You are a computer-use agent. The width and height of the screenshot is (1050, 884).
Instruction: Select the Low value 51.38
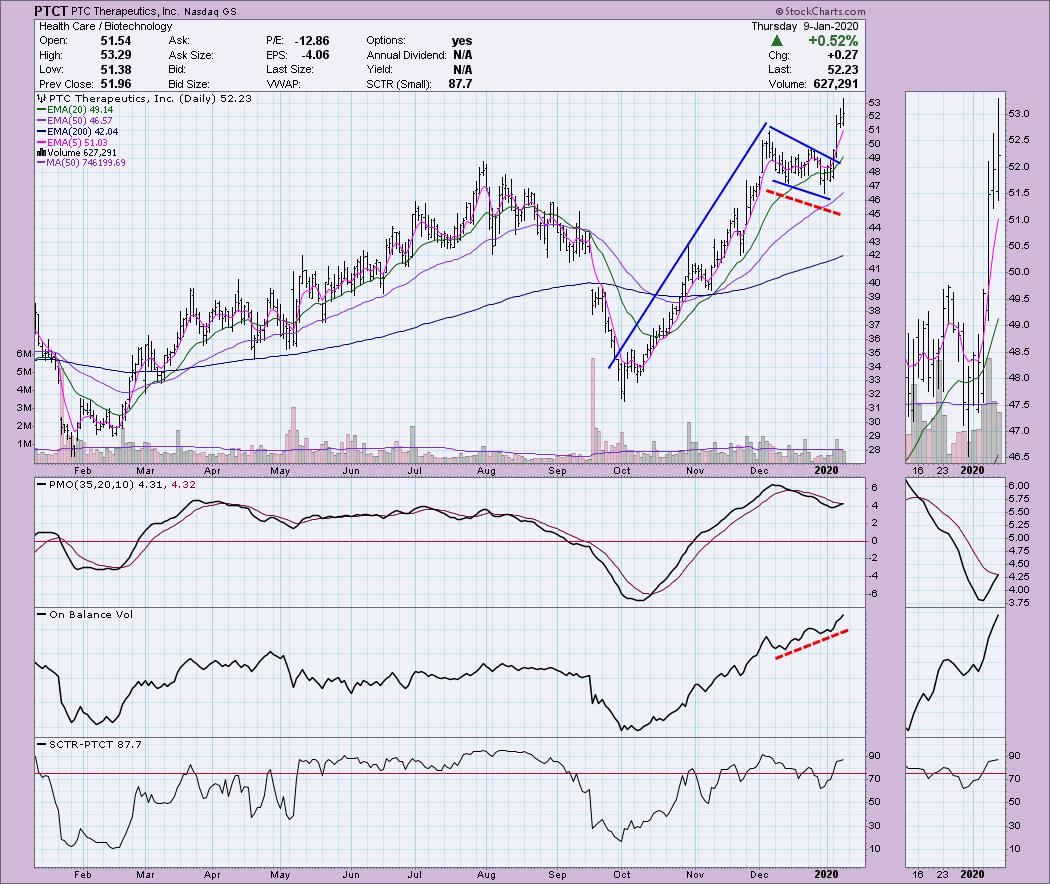pos(115,70)
